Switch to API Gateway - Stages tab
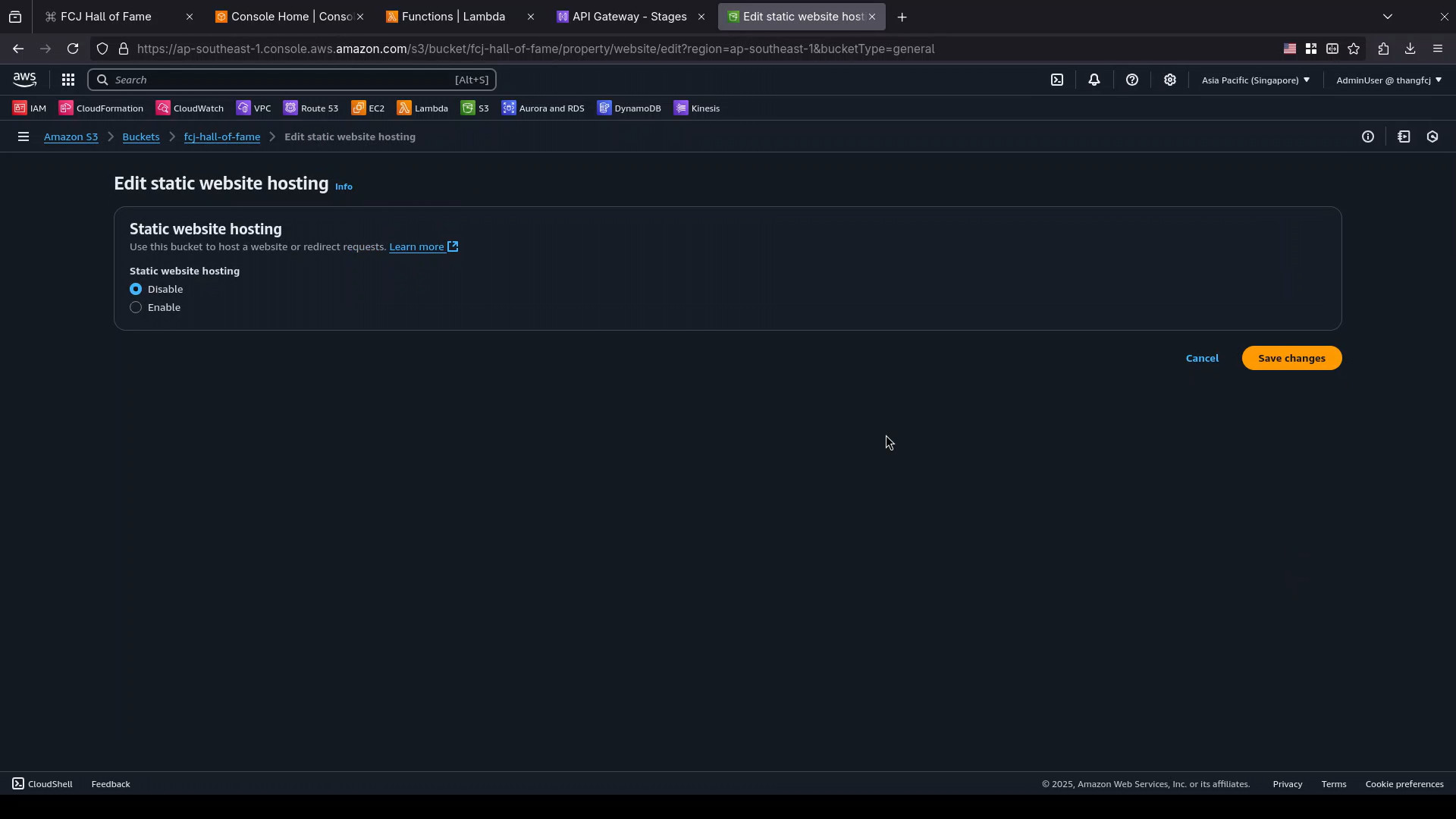This screenshot has height=819, width=1456. click(x=623, y=17)
